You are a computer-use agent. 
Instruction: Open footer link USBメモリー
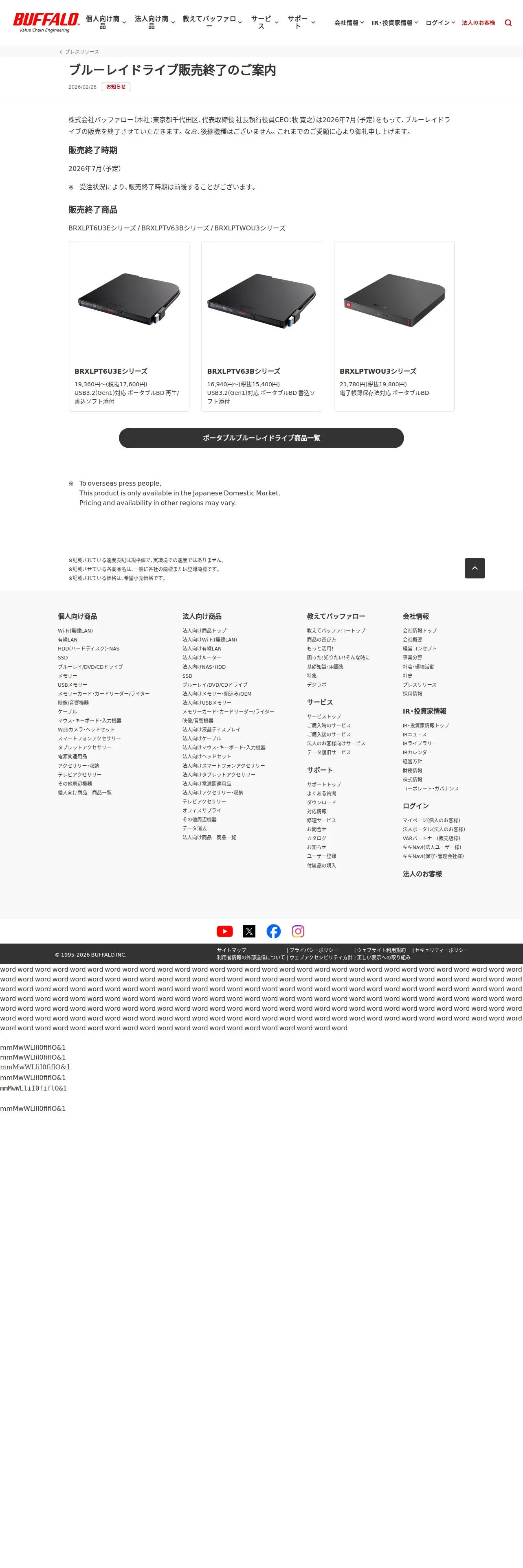pos(73,685)
